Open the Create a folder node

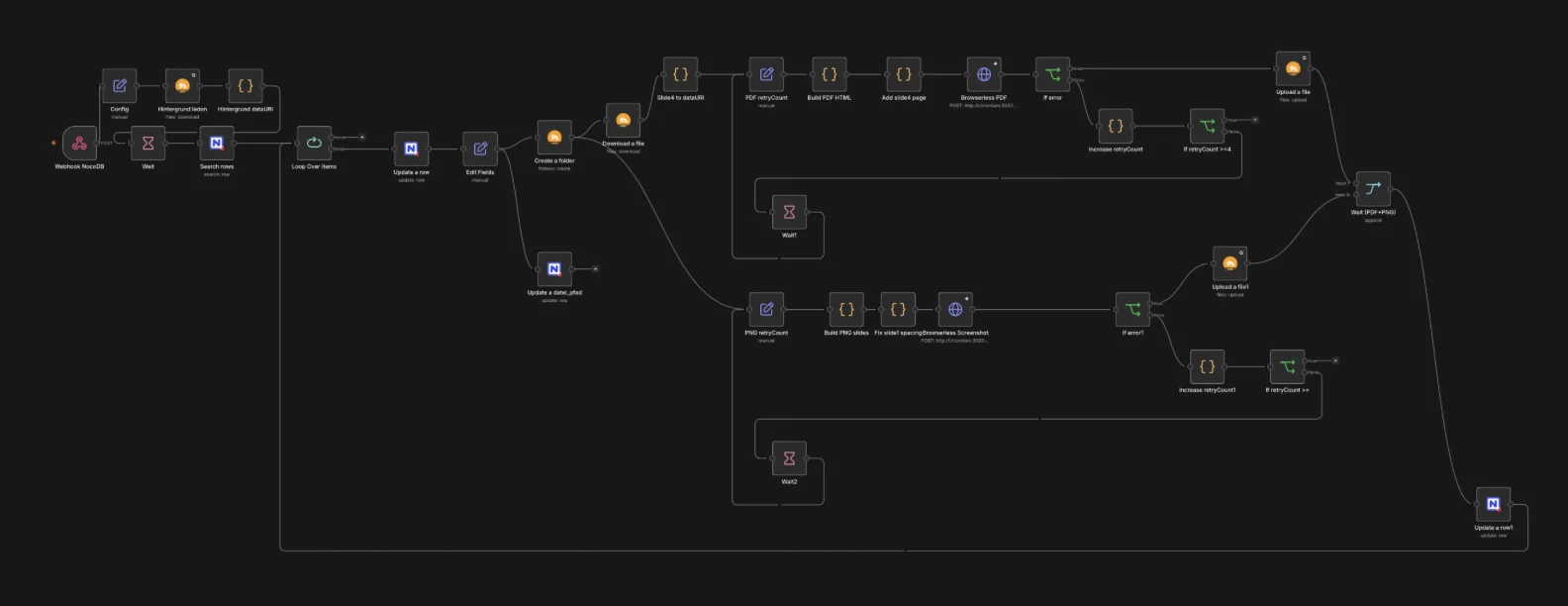pyautogui.click(x=554, y=138)
